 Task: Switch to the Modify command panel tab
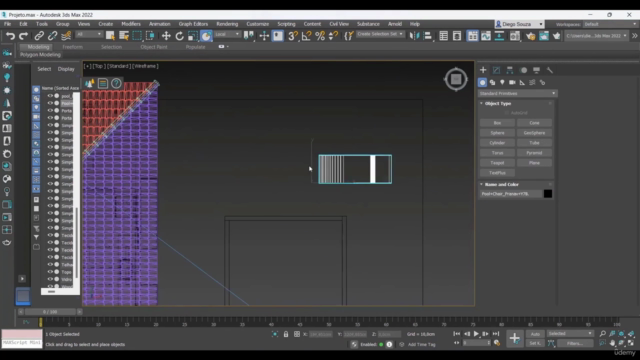coord(496,70)
